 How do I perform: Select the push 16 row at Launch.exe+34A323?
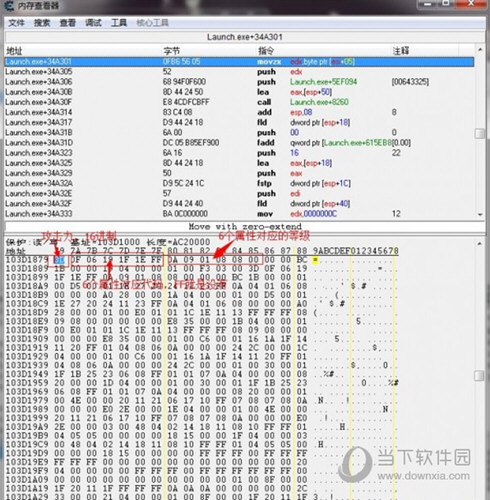coord(239,153)
